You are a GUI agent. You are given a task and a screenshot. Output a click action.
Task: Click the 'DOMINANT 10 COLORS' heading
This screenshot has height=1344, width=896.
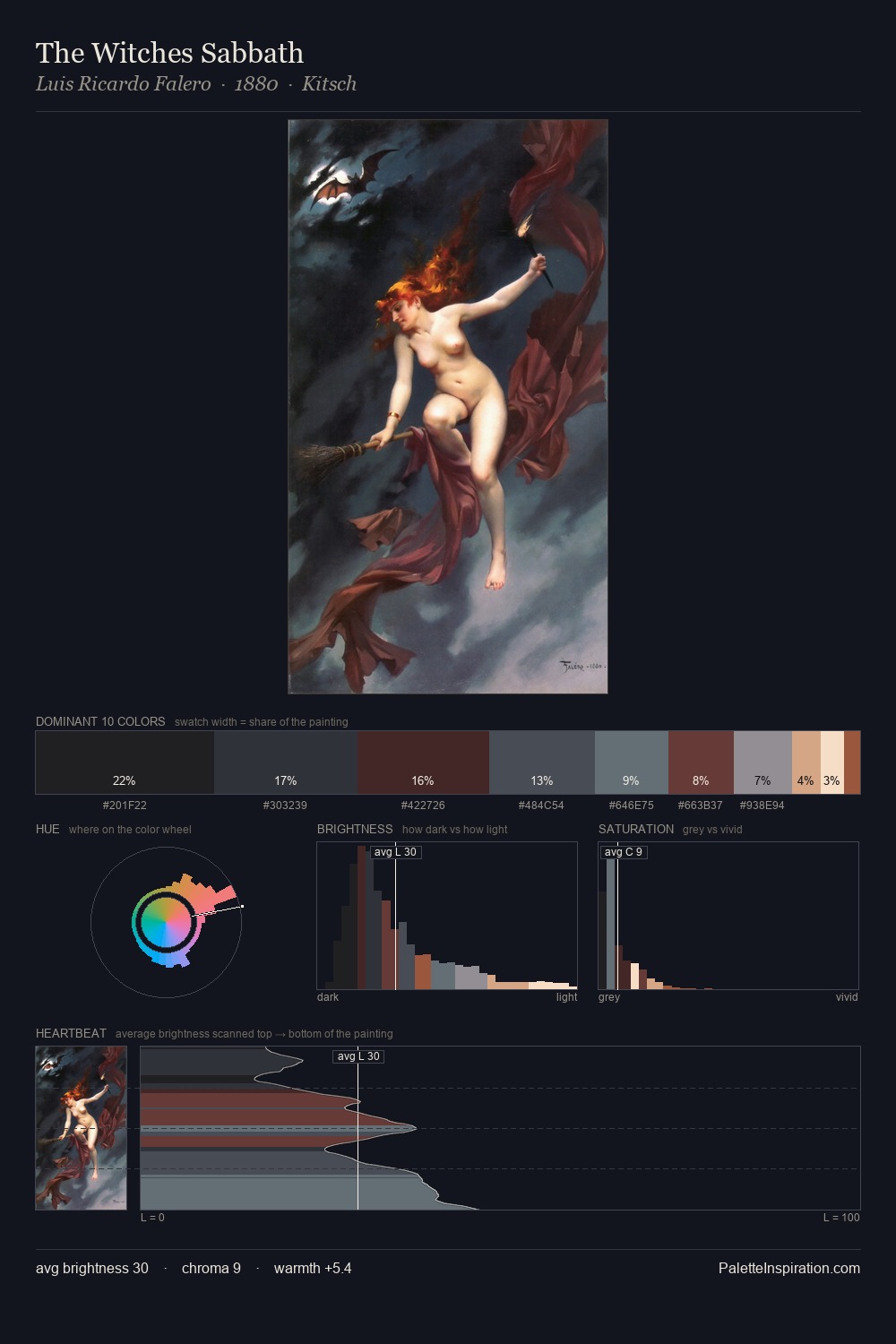(x=100, y=721)
